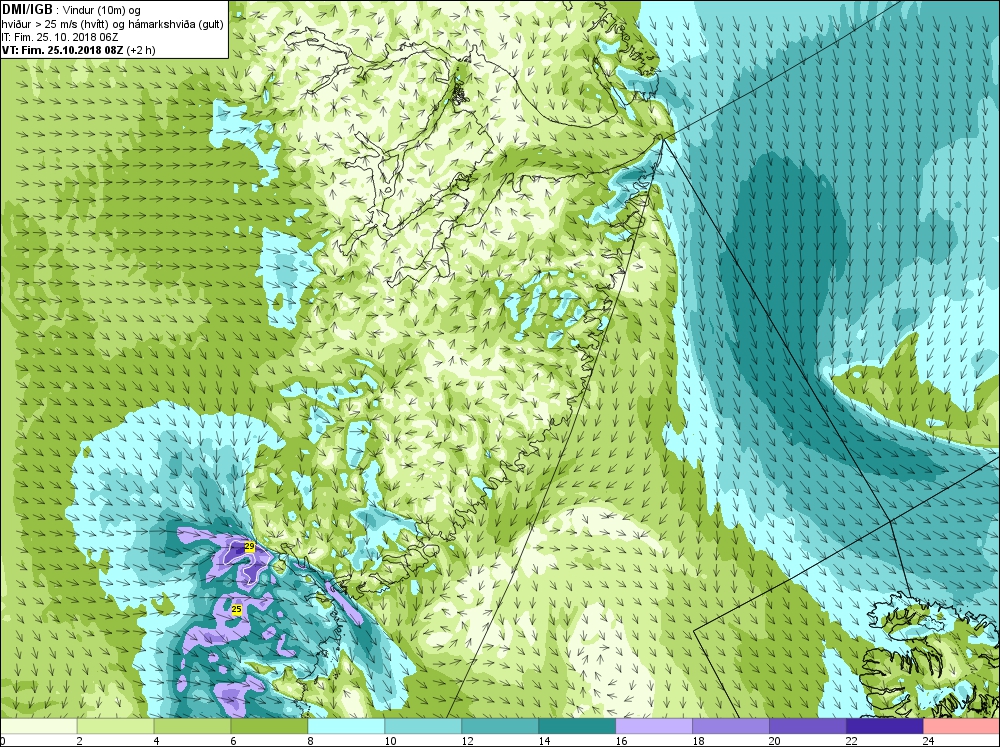1000x747 pixels.
Task: Click the yellow 29 gust label on map
Action: click(x=249, y=546)
